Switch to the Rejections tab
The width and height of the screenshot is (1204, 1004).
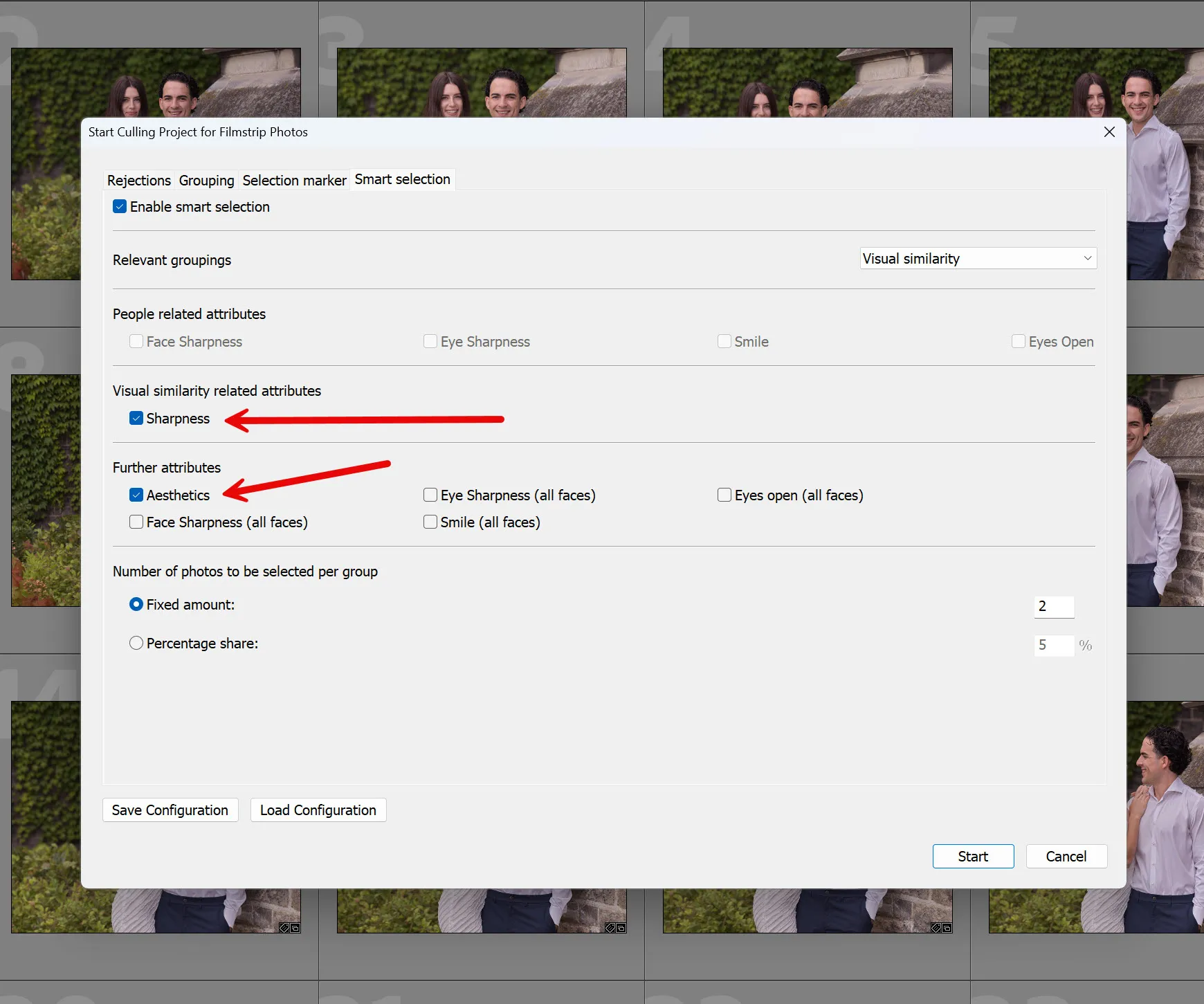[x=138, y=180]
